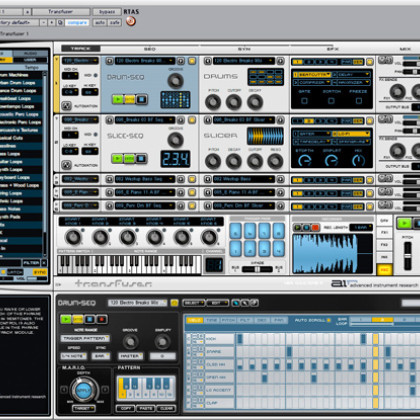Open automation icon on the 120_Electro track
The height and width of the screenshot is (420, 420).
(66, 106)
